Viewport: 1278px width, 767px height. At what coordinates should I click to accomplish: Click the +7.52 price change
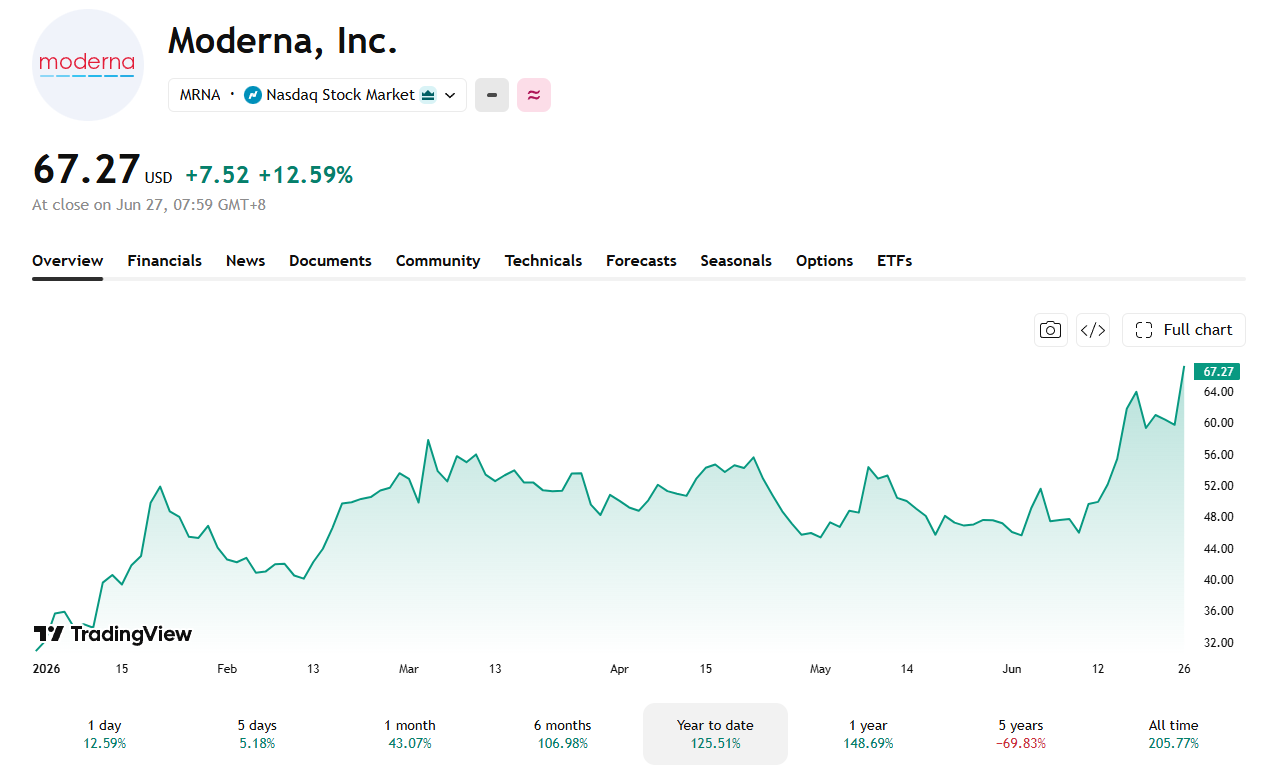point(217,175)
